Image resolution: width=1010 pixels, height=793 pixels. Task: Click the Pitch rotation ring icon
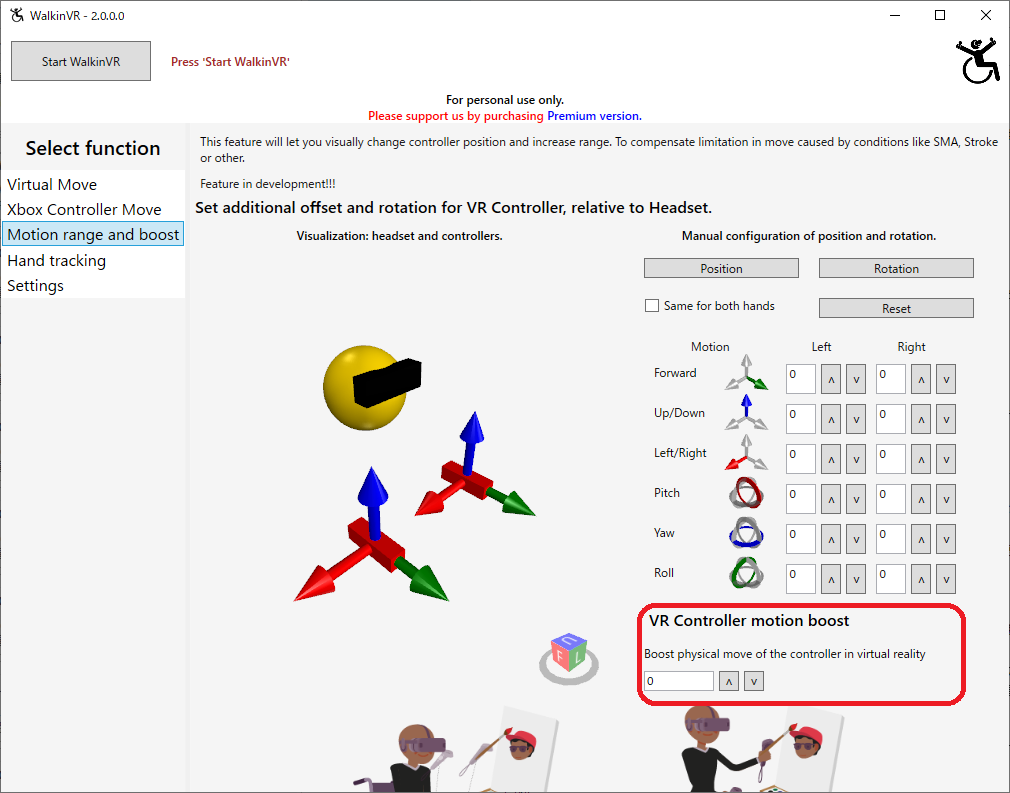(x=746, y=493)
